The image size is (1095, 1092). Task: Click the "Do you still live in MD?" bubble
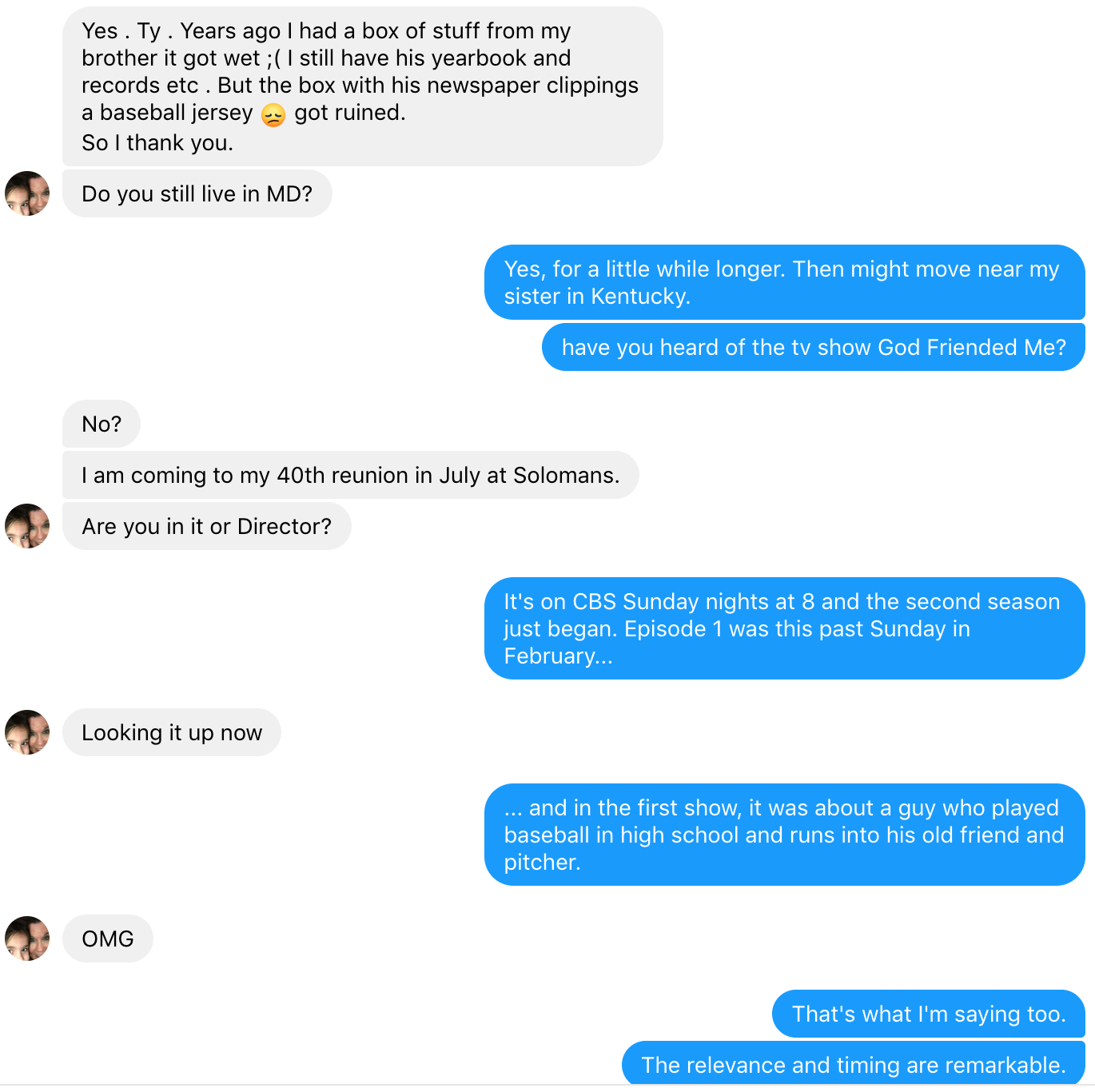tap(197, 193)
